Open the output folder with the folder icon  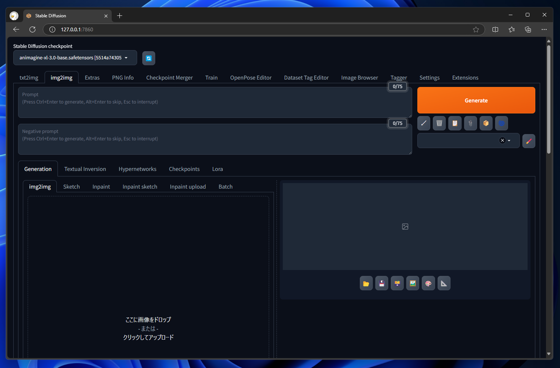pos(366,283)
